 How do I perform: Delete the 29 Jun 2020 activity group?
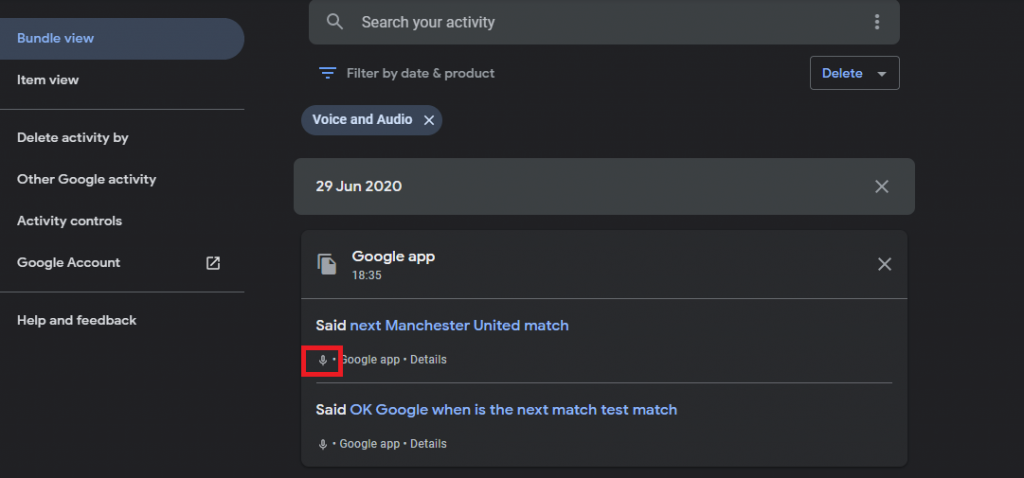(882, 187)
